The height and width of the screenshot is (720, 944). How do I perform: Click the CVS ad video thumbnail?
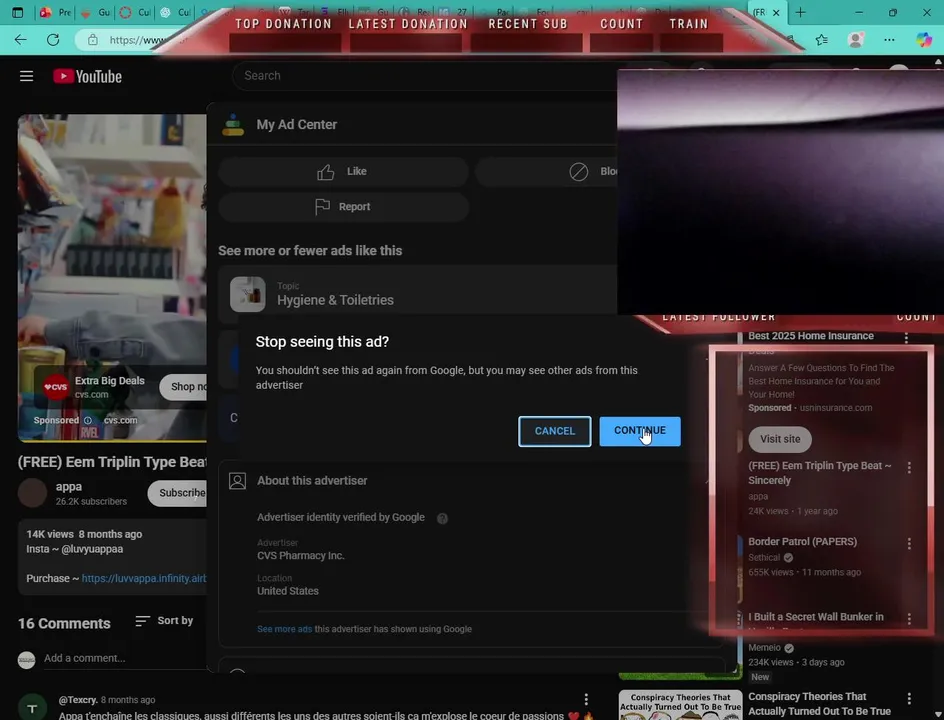pos(112,278)
